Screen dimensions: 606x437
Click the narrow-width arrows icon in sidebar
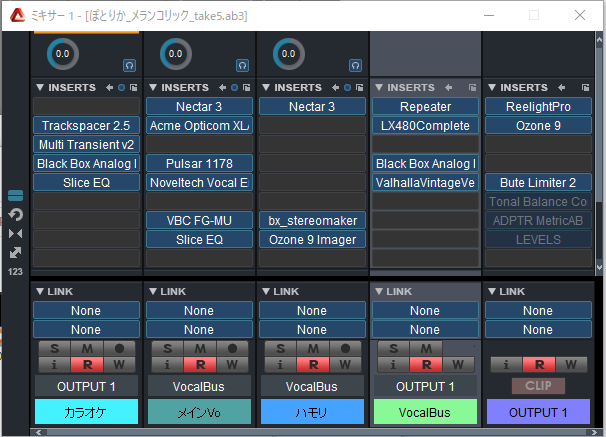point(15,233)
